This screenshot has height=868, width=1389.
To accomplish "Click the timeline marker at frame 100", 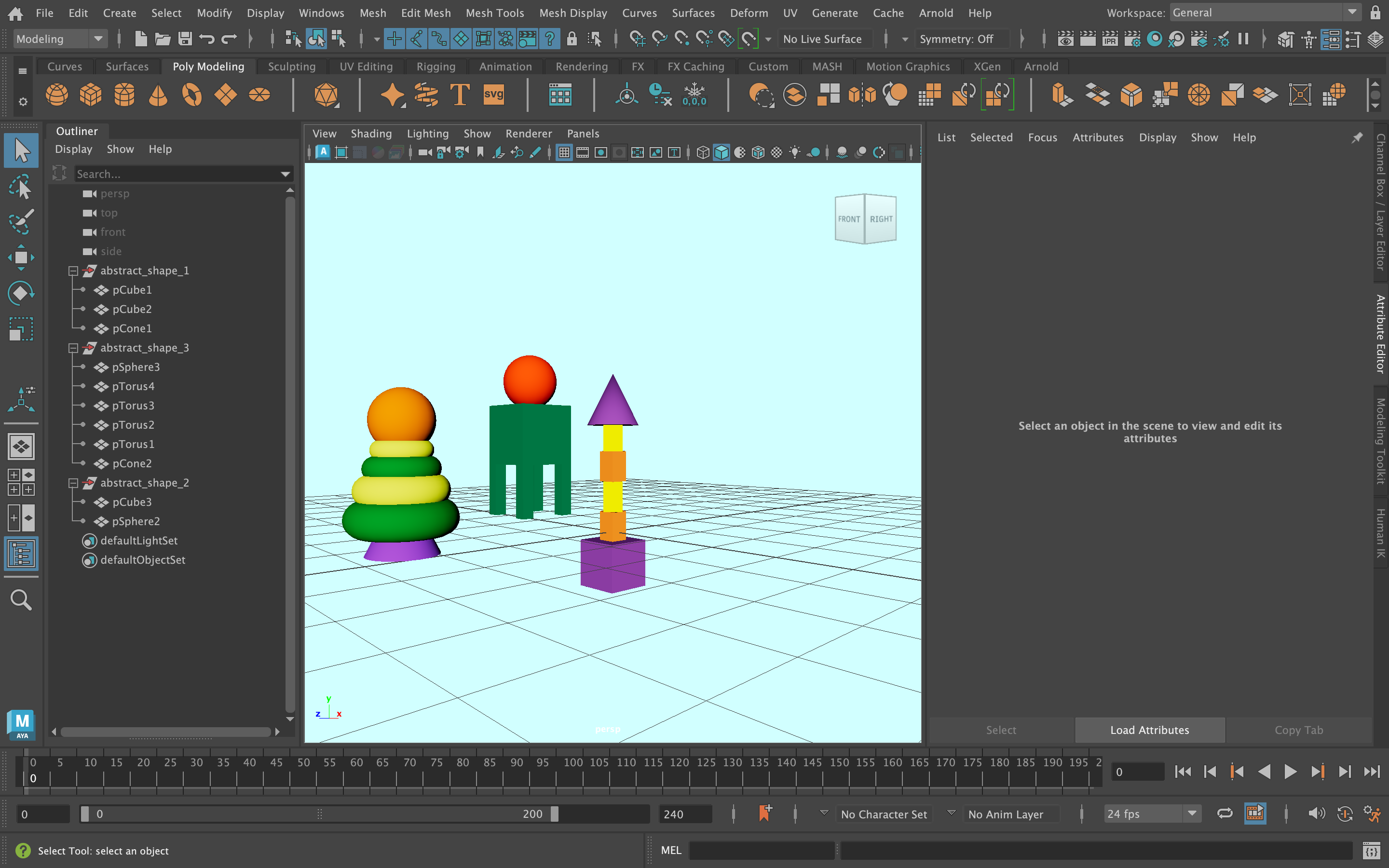I will 573,762.
